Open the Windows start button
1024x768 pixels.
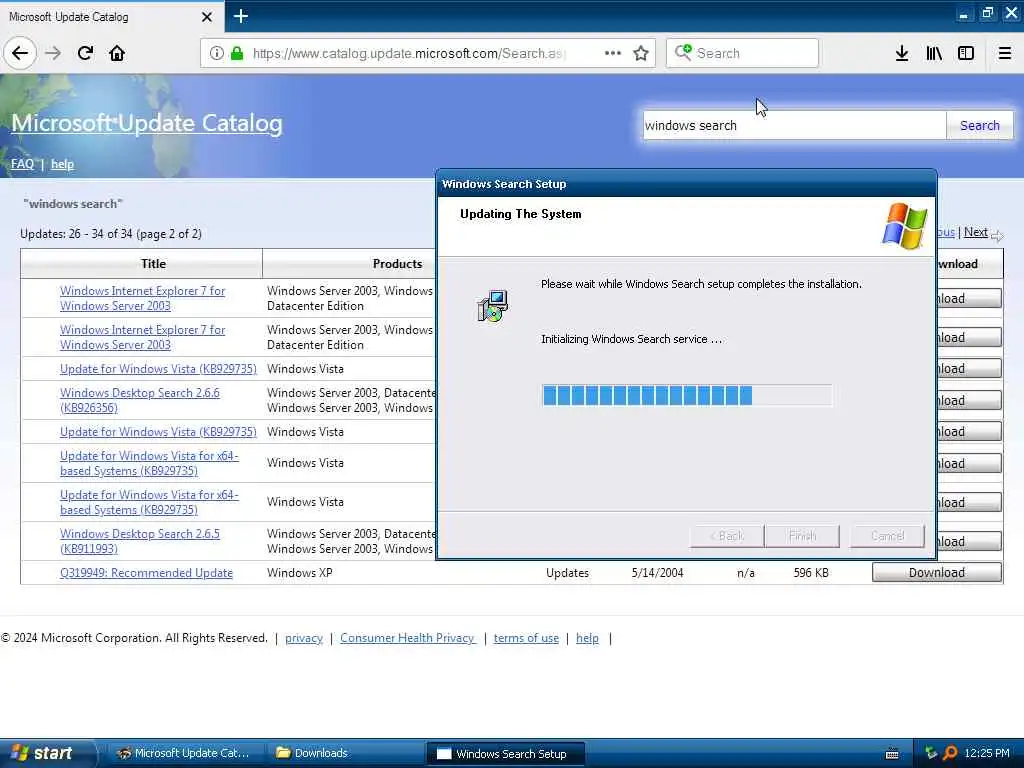[46, 753]
